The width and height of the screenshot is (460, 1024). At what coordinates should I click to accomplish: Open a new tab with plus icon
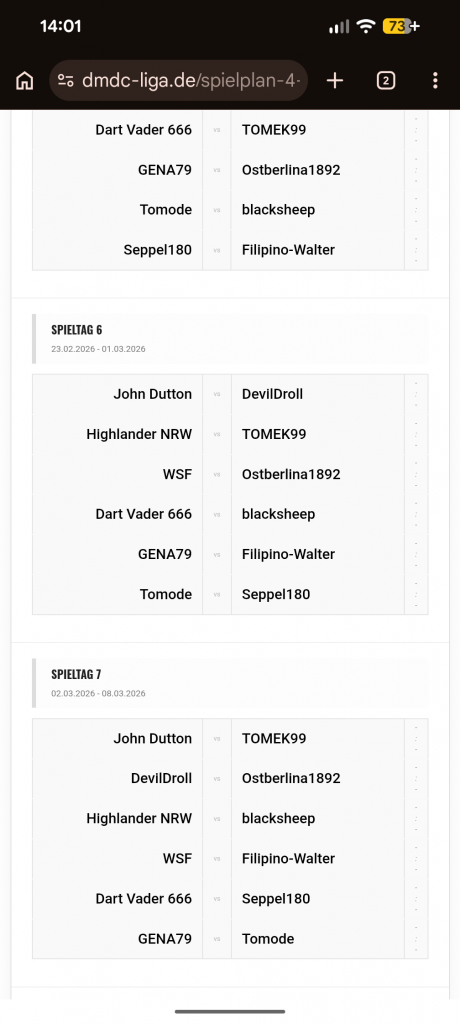point(335,80)
